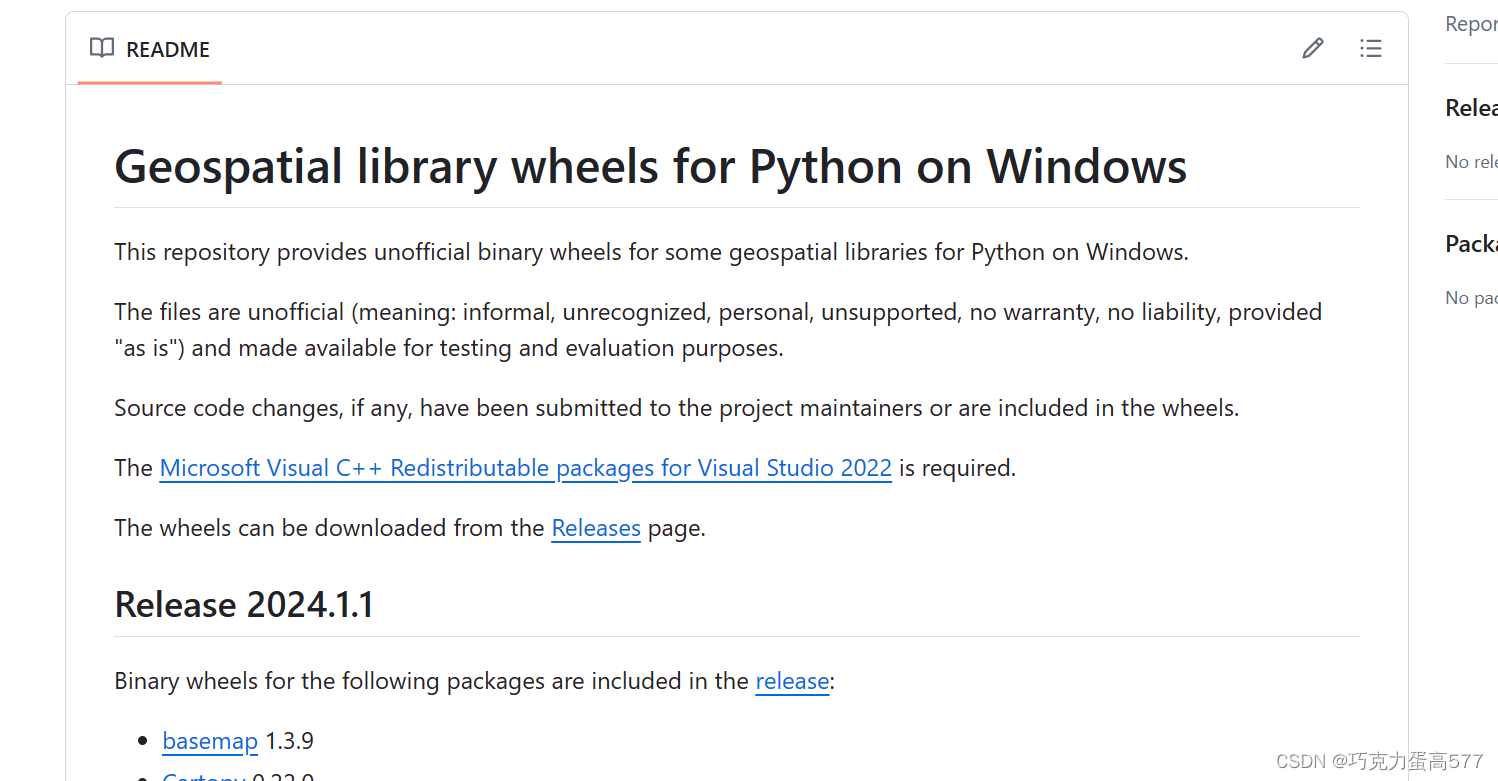Screen dimensions: 1498x781
Task: Open the Microsoft Visual C++ Redistributable link
Action: tap(525, 467)
